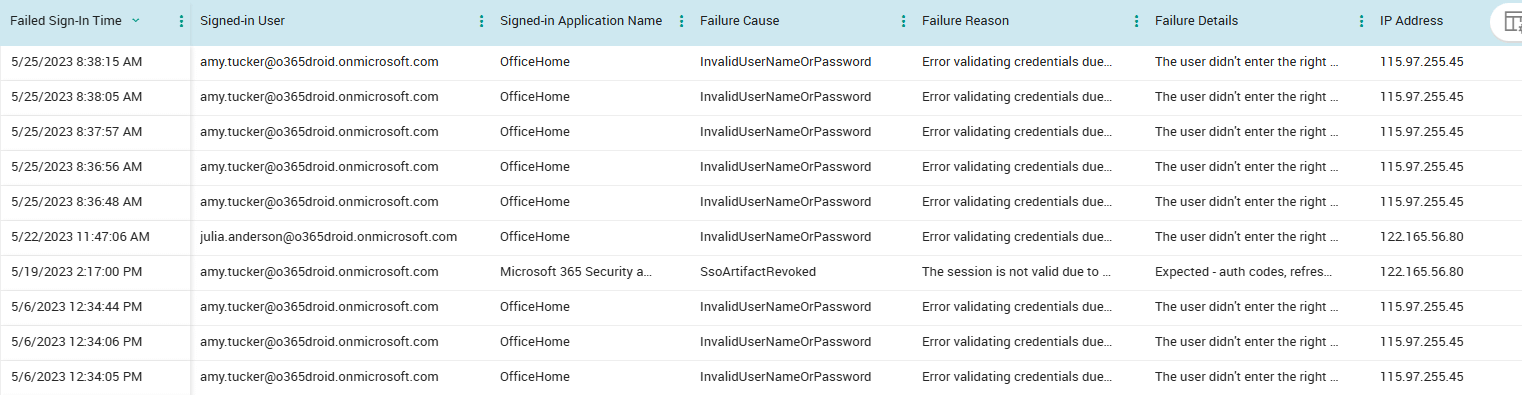Click Error validating credentials in 12:34:06 PM row
Image resolution: width=1522 pixels, height=395 pixels.
[1017, 342]
